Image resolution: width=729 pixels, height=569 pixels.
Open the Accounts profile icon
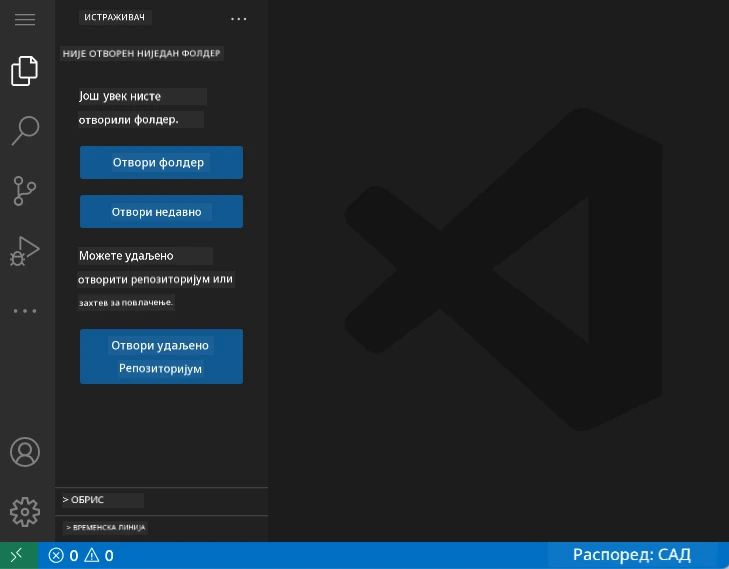point(25,452)
